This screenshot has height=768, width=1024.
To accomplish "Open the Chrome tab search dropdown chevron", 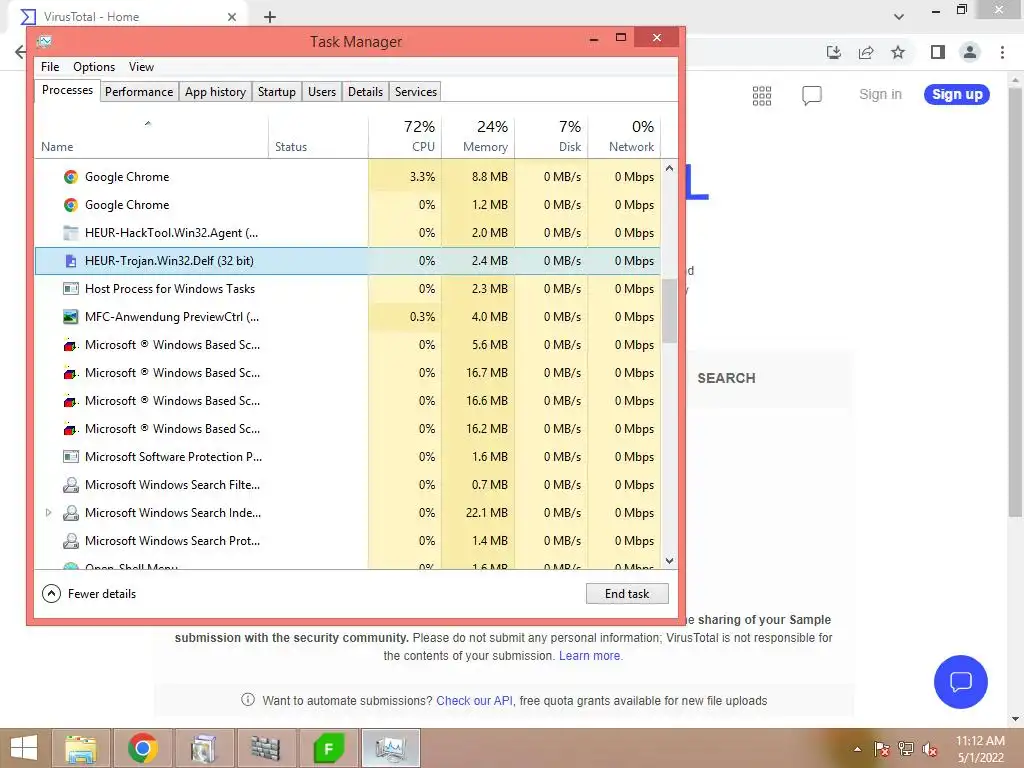I will [899, 16].
